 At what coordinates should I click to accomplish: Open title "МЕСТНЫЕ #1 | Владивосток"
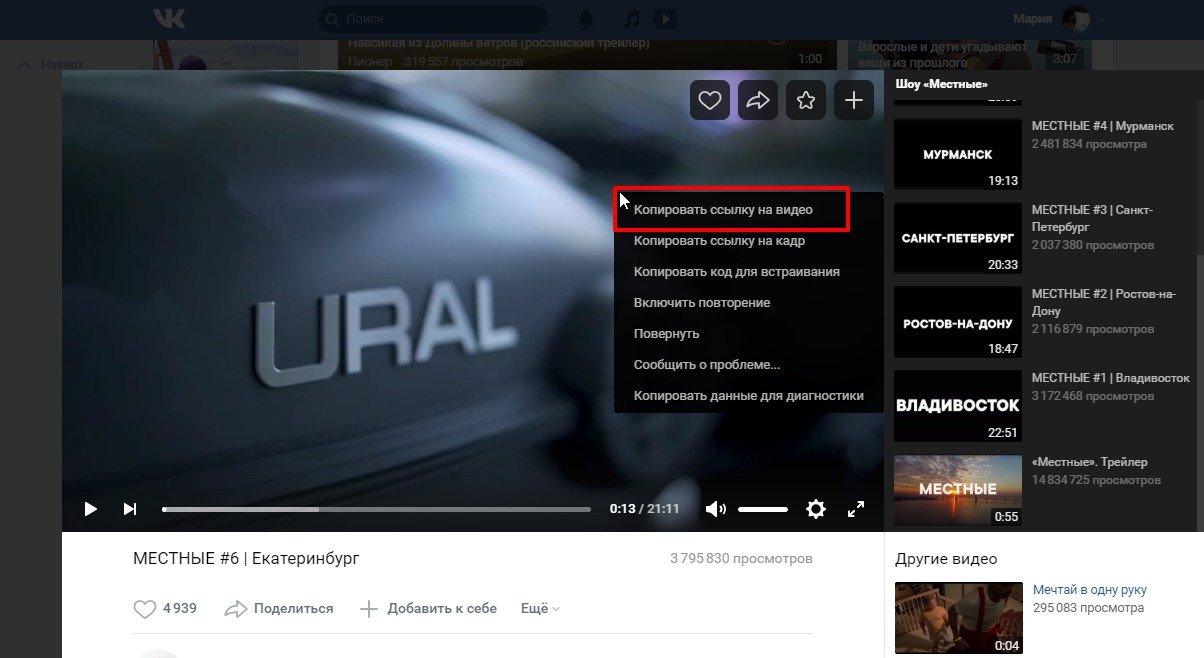click(x=1111, y=378)
